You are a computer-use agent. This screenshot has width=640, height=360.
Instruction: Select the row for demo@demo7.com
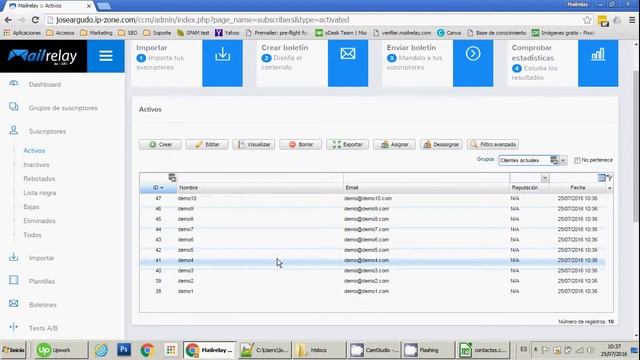click(x=372, y=229)
